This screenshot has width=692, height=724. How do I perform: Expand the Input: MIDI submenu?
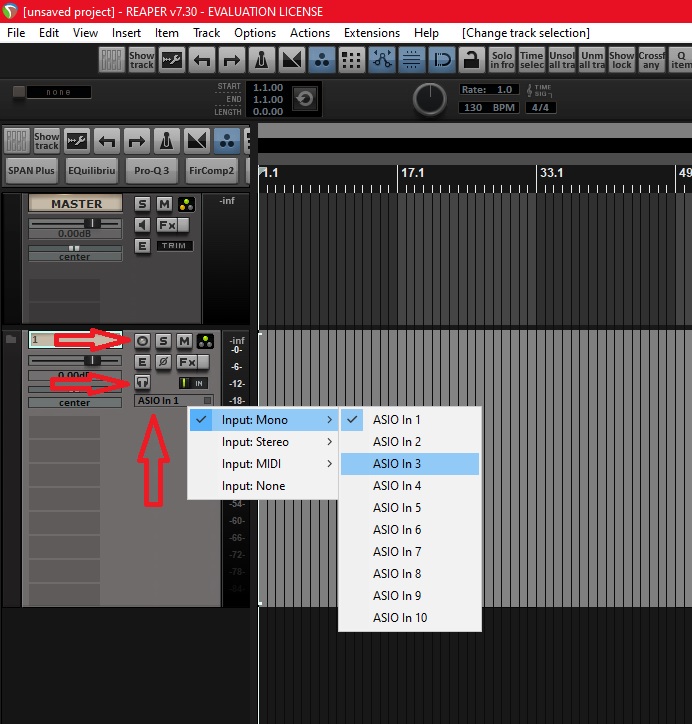[263, 464]
